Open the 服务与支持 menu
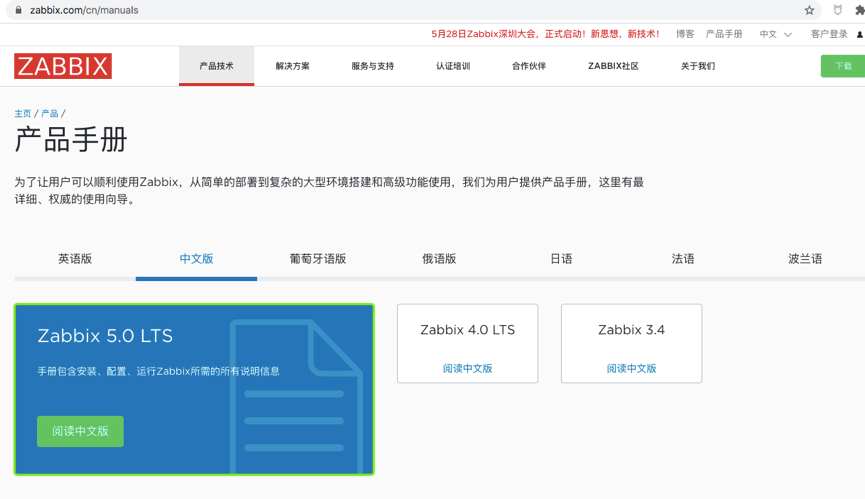This screenshot has width=865, height=499. tap(372, 66)
